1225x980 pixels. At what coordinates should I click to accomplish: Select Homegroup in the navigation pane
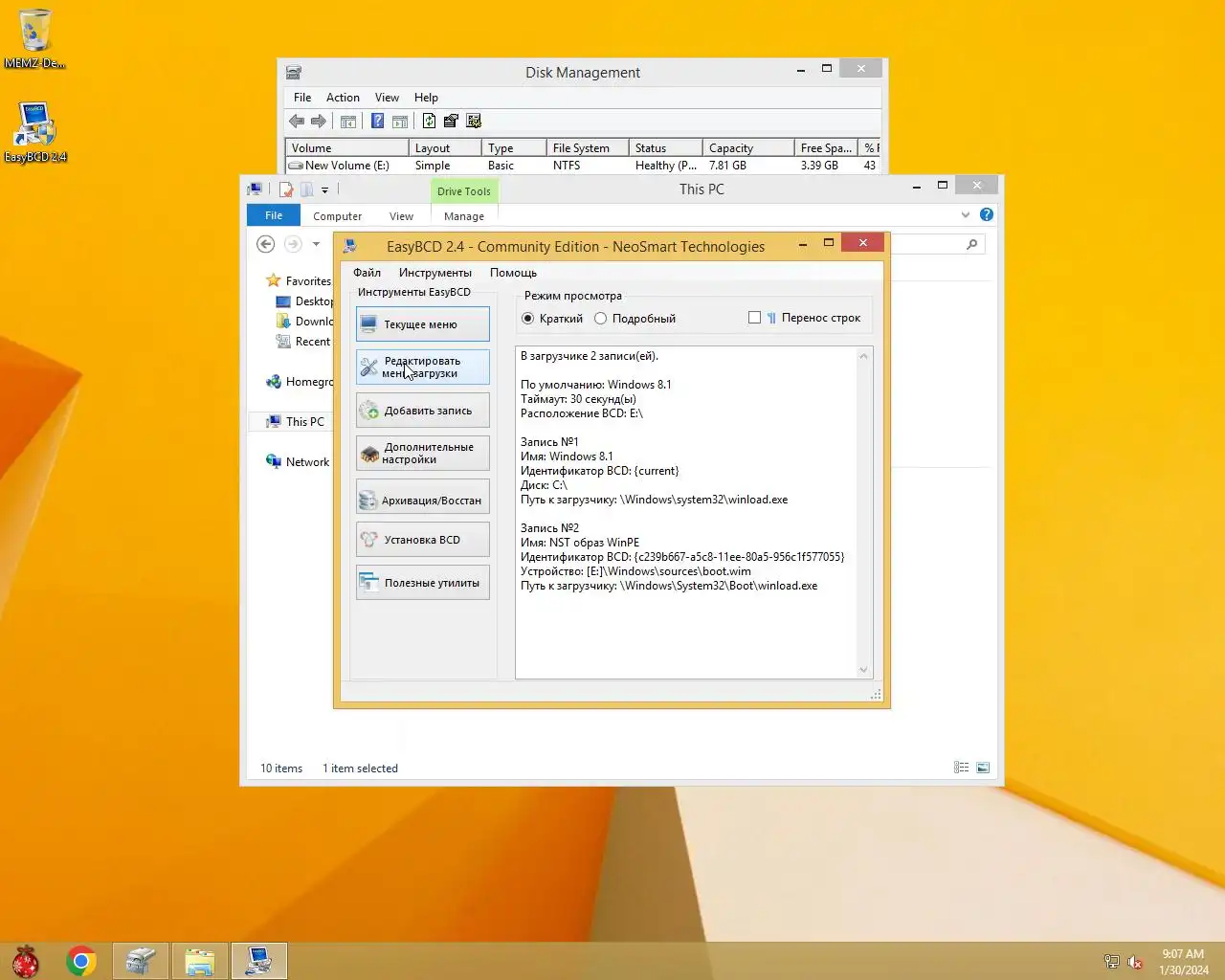[300, 382]
